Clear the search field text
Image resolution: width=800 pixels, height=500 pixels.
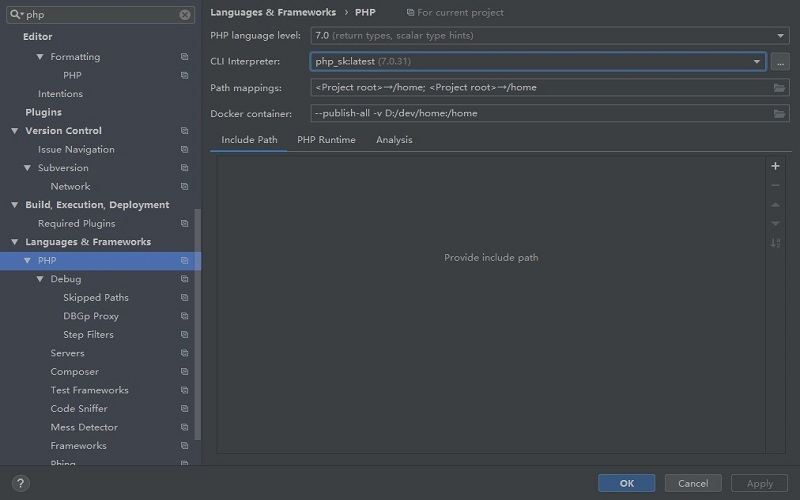tap(185, 15)
